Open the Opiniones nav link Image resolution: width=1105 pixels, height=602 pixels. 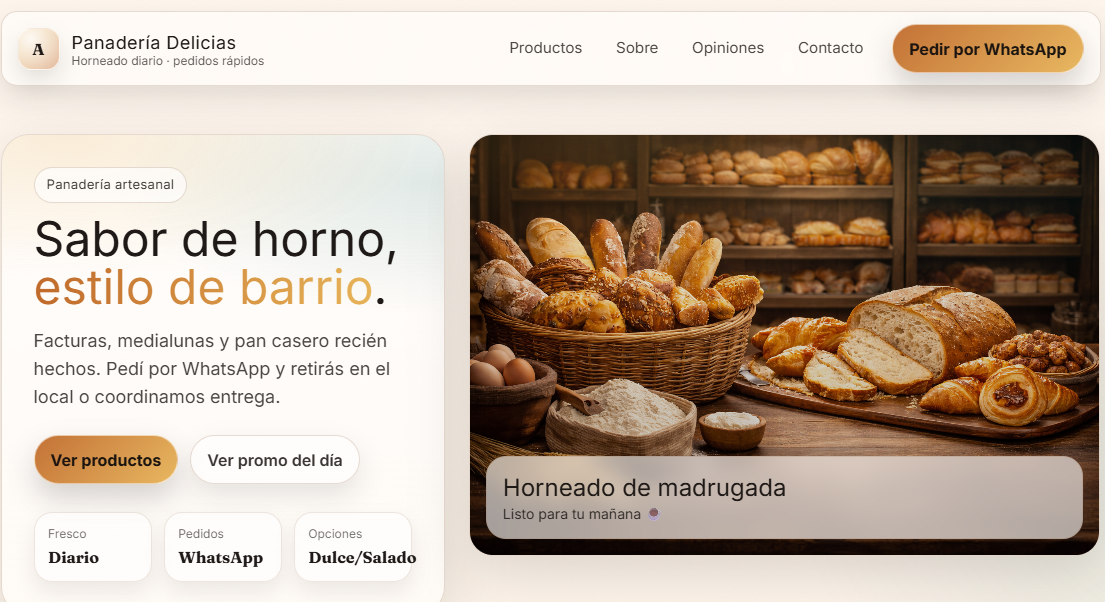(728, 48)
